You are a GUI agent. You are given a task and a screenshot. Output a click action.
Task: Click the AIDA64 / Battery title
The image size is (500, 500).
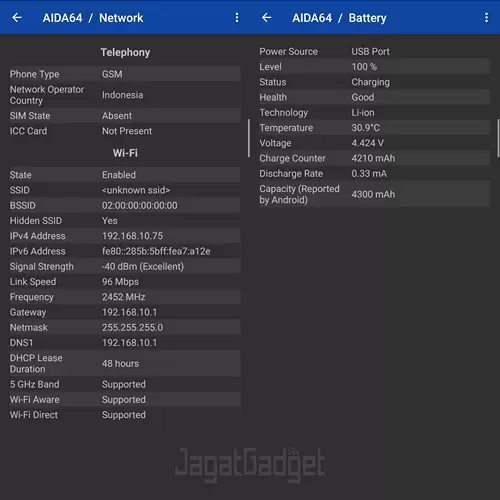point(339,18)
